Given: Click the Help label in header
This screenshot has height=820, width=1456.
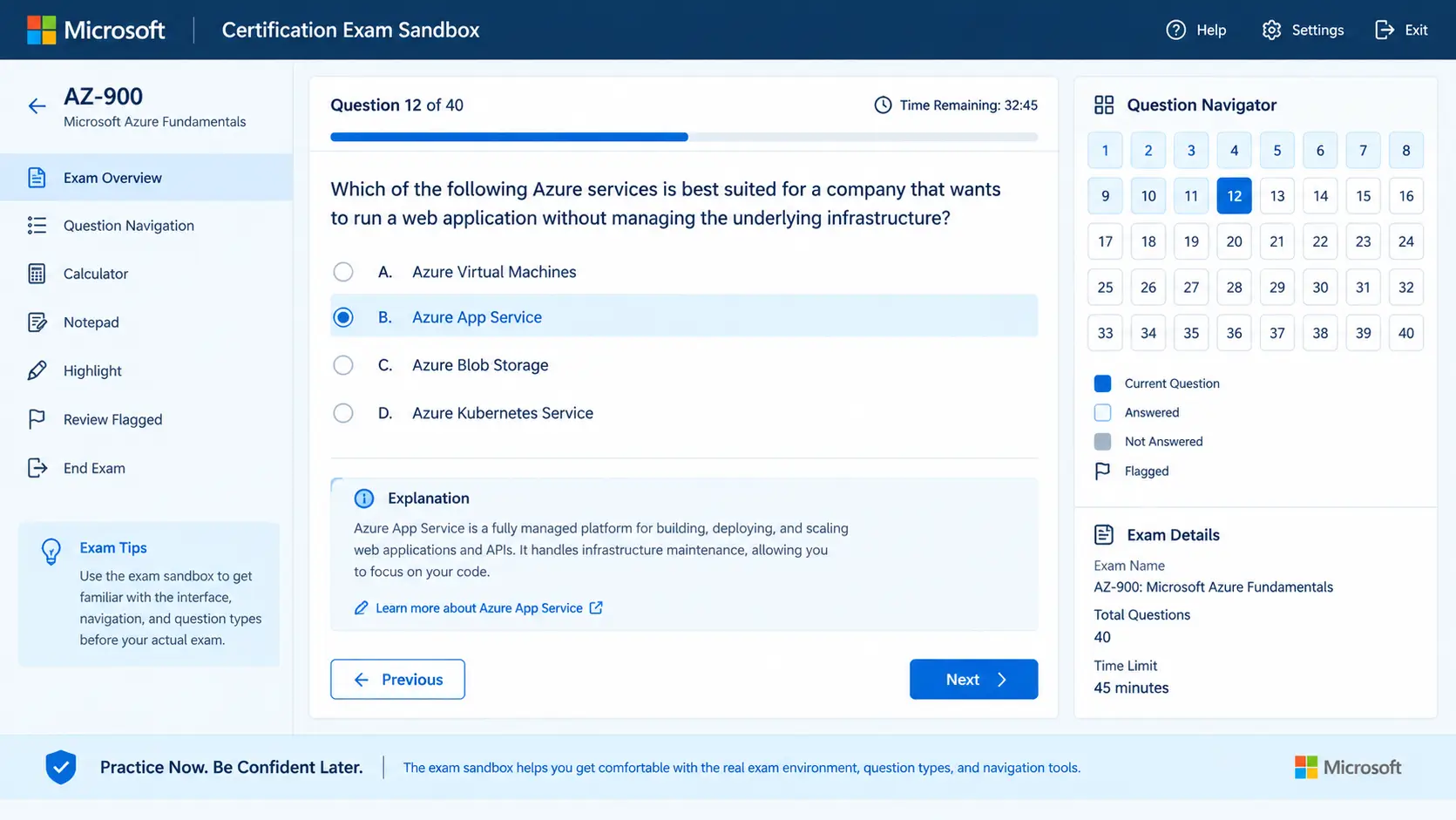Looking at the screenshot, I should (x=1211, y=30).
